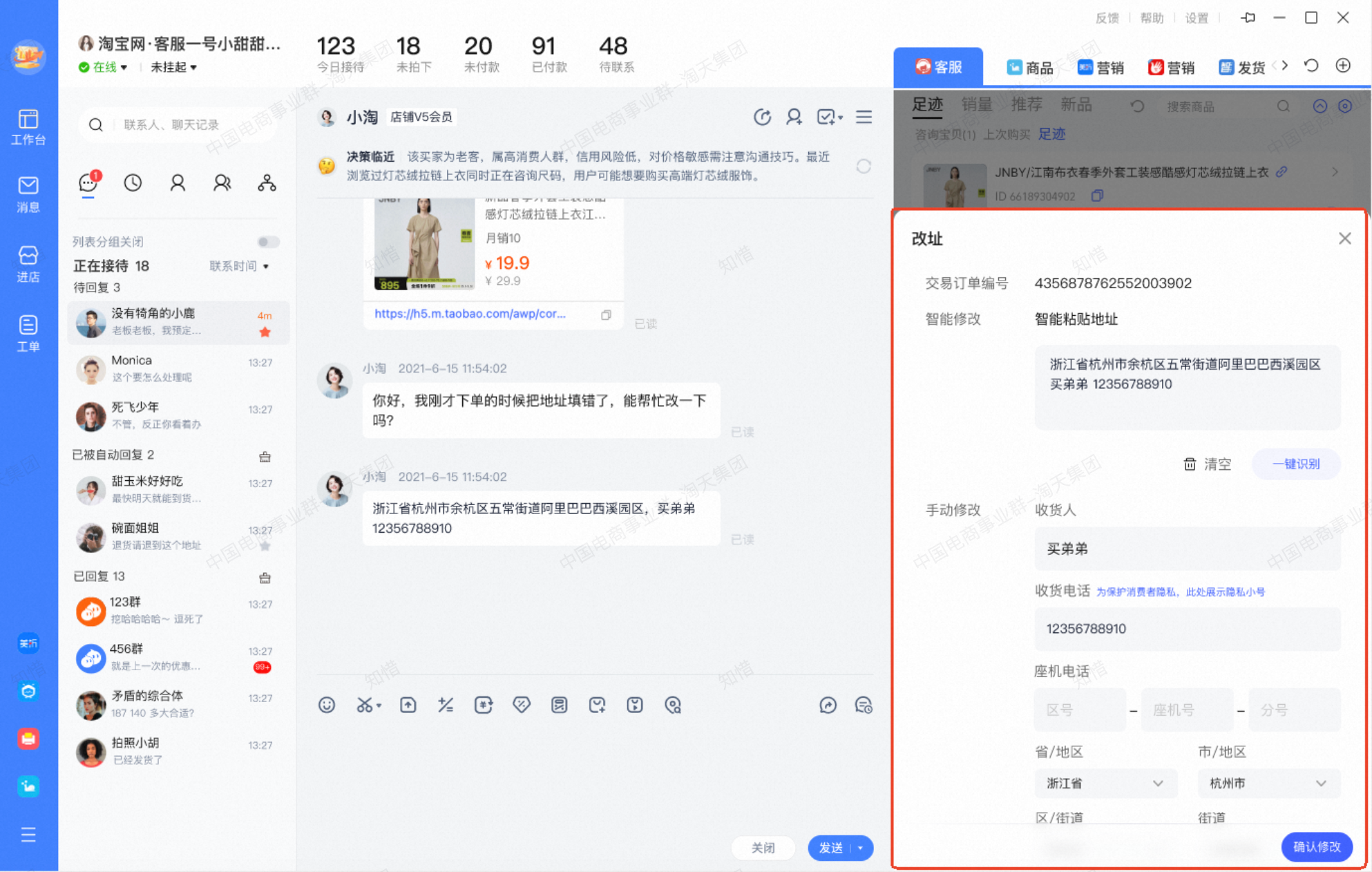Viewport: 1372px width, 872px height.
Task: Select the recent history clock icon
Action: pos(133,183)
